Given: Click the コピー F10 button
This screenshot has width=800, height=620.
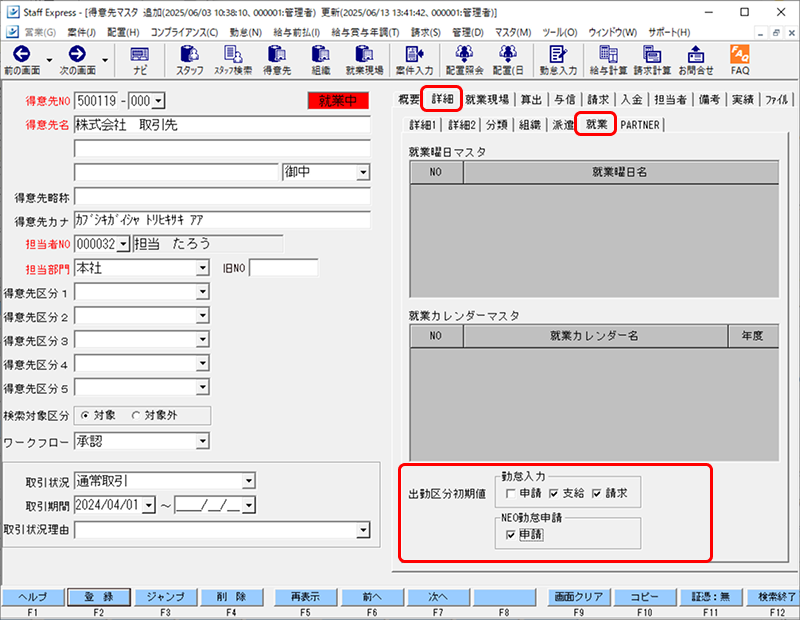Looking at the screenshot, I should click(x=645, y=597).
